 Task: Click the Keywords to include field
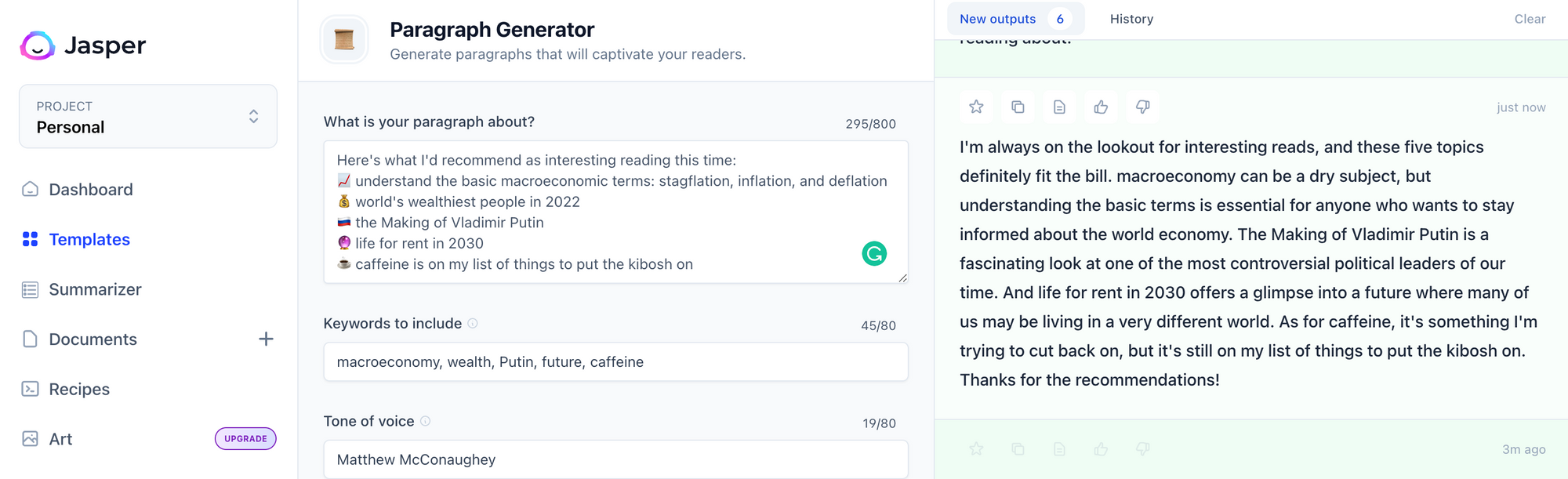pos(615,361)
